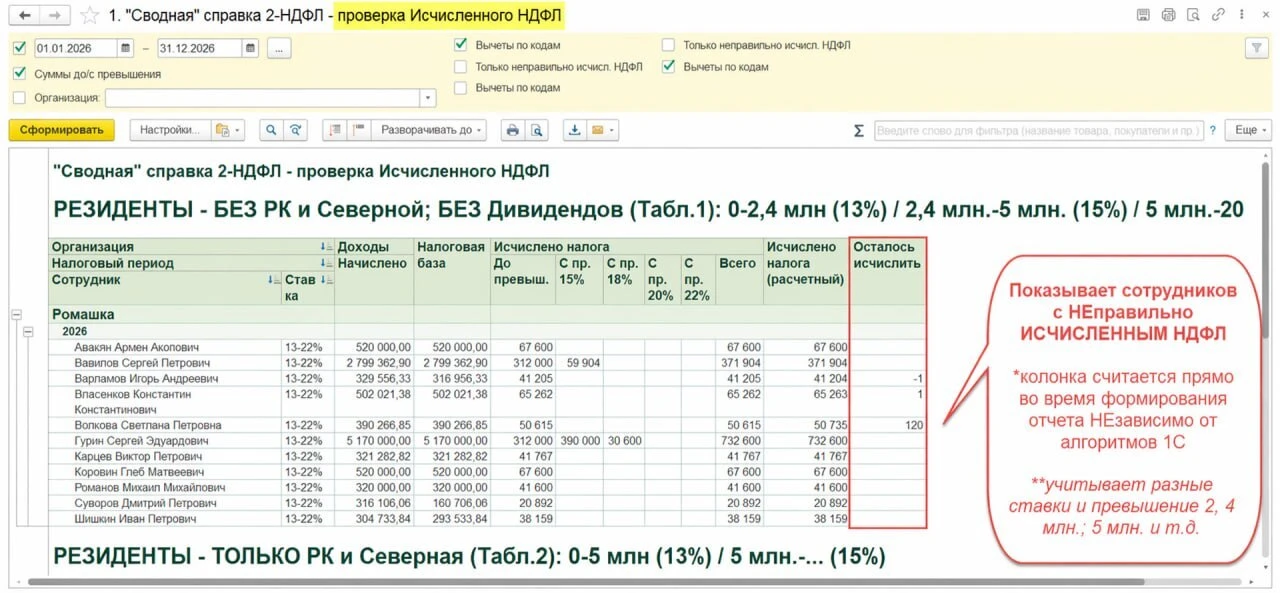Open Настройки... settings

click(x=171, y=130)
